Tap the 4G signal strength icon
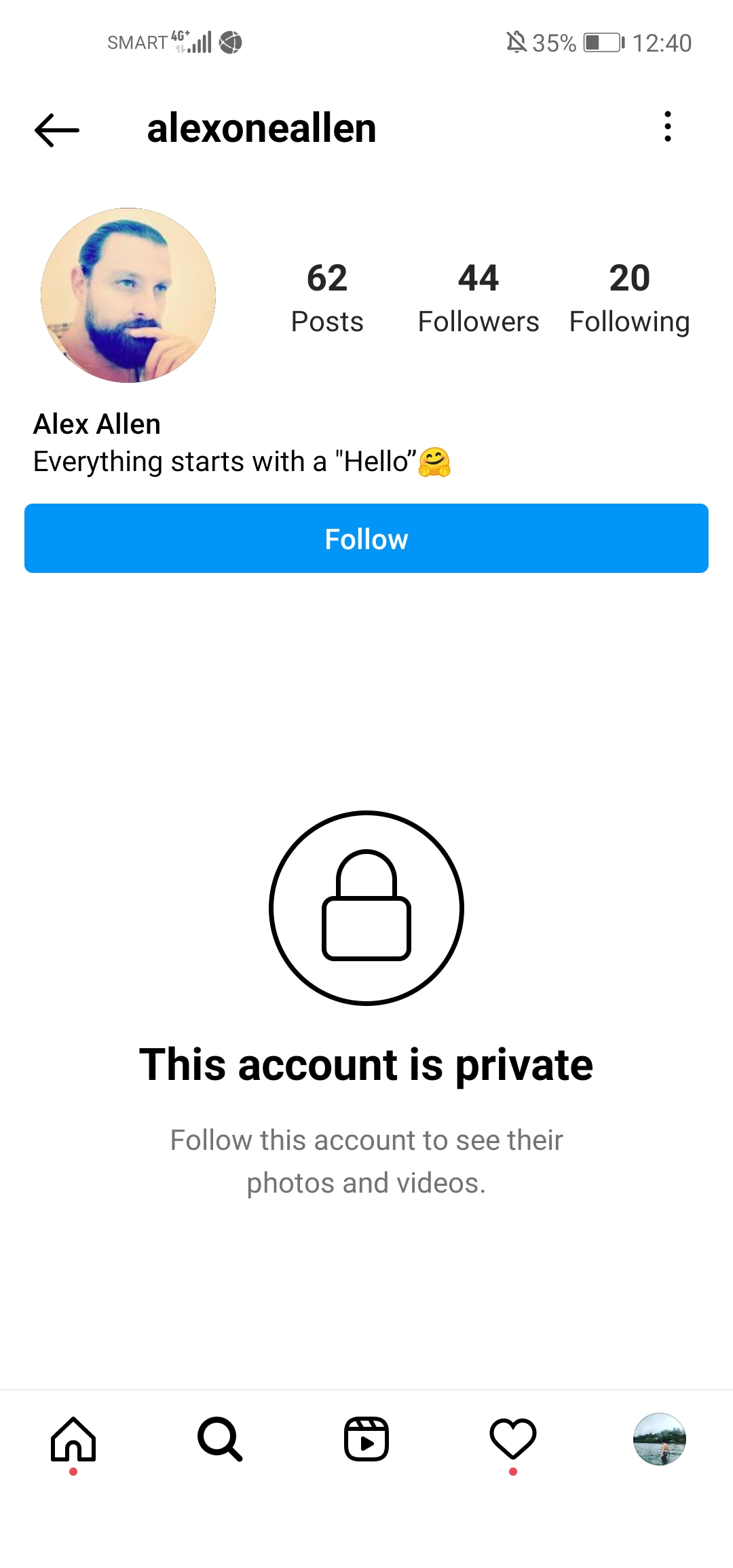Screen dimensions: 733x1568 pos(192,42)
